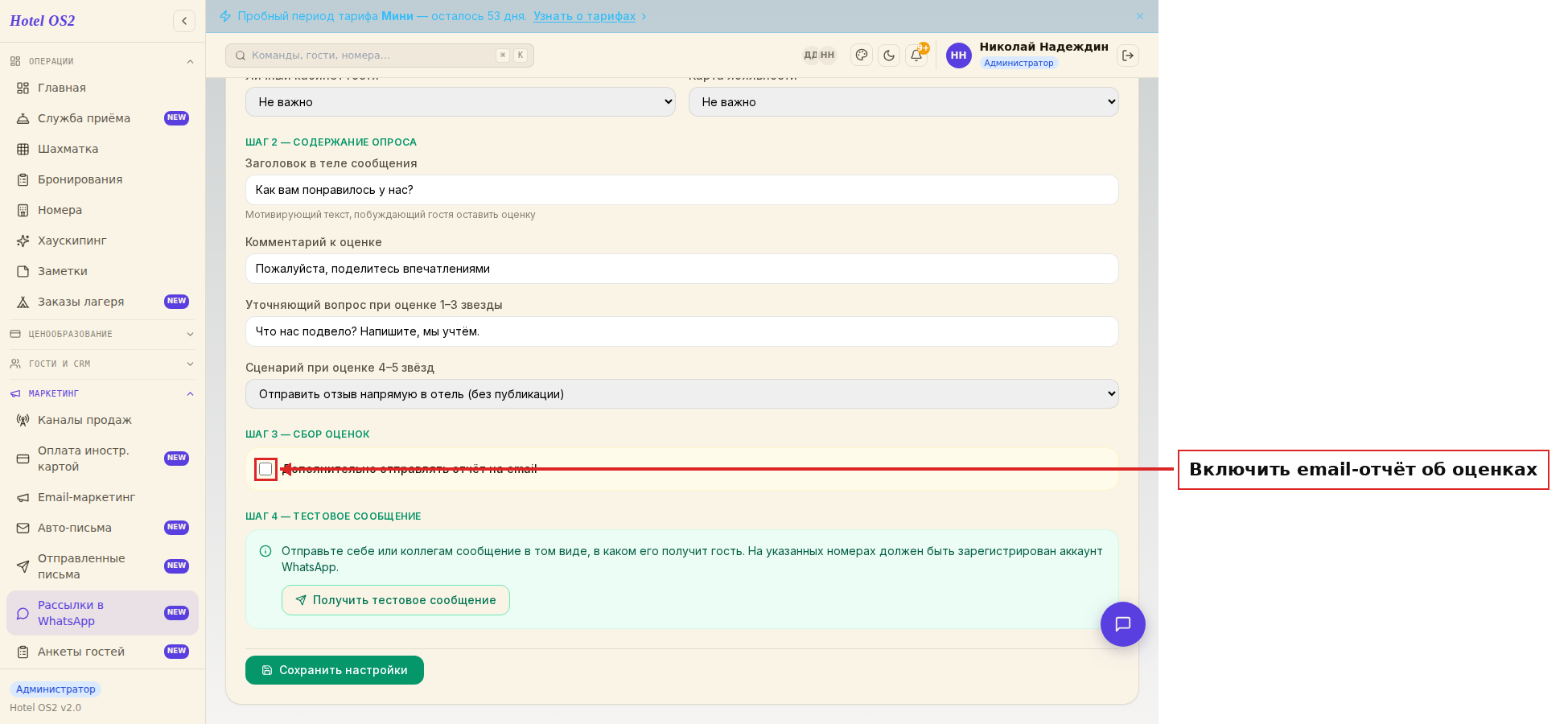Click the Администратор badge under username
The height and width of the screenshot is (724, 1568).
coord(1019,63)
